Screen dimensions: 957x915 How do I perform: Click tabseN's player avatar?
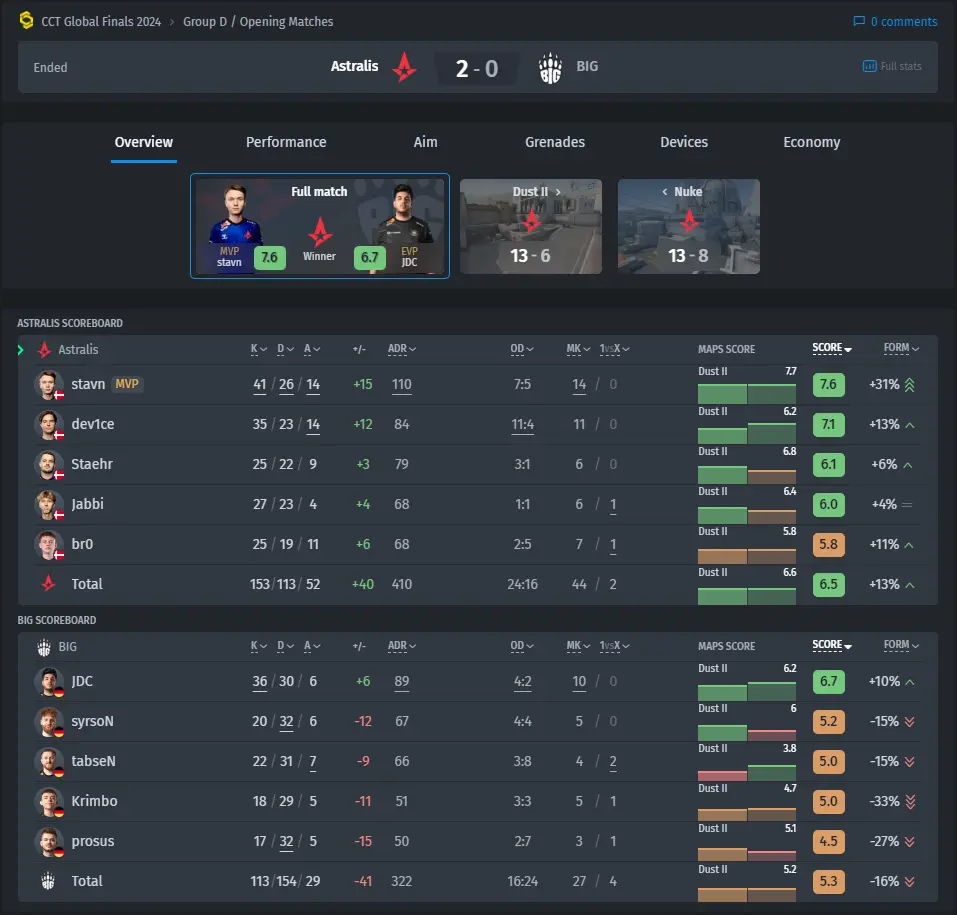point(48,761)
